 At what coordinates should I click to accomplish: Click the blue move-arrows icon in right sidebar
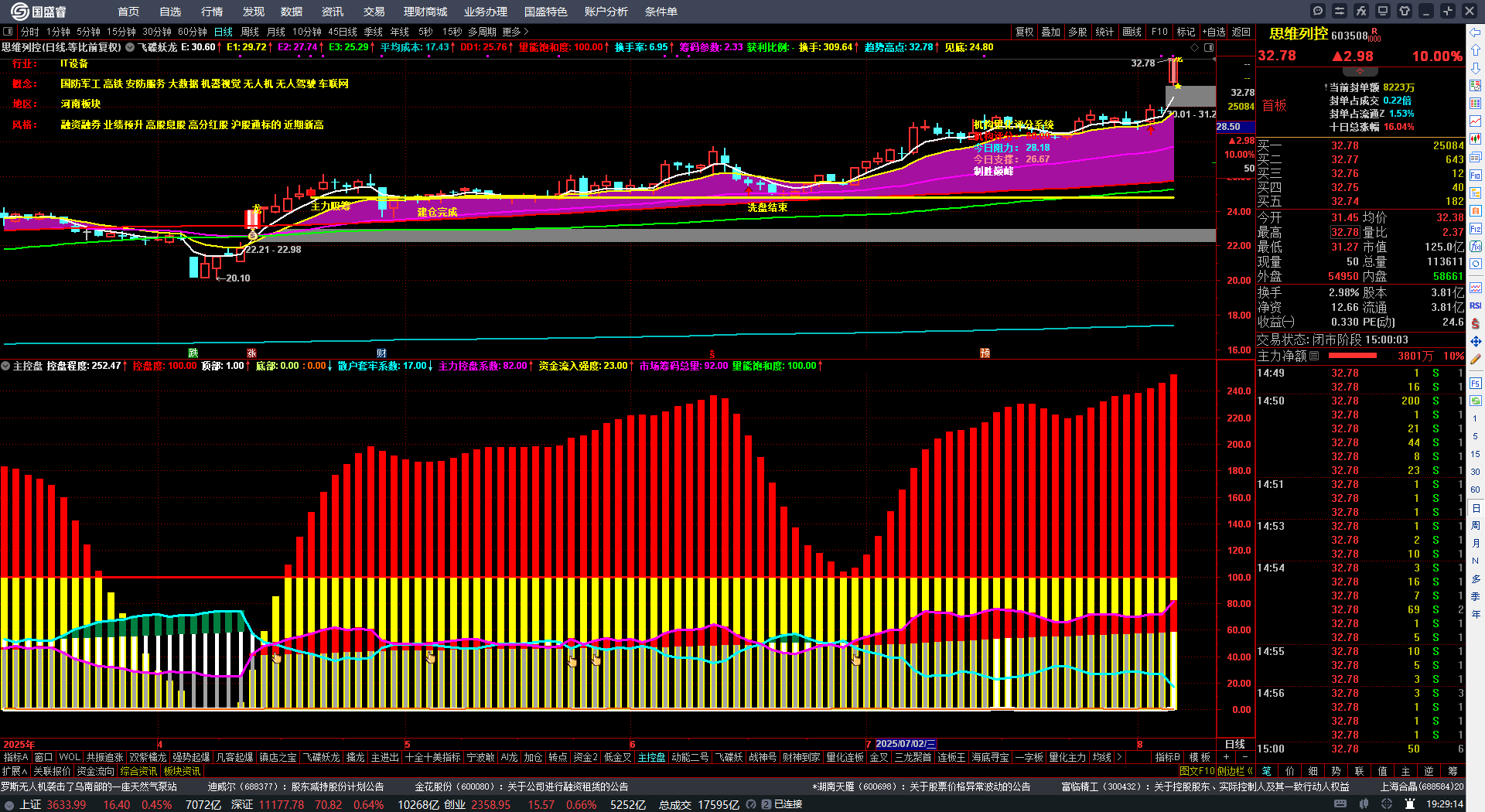1476,341
